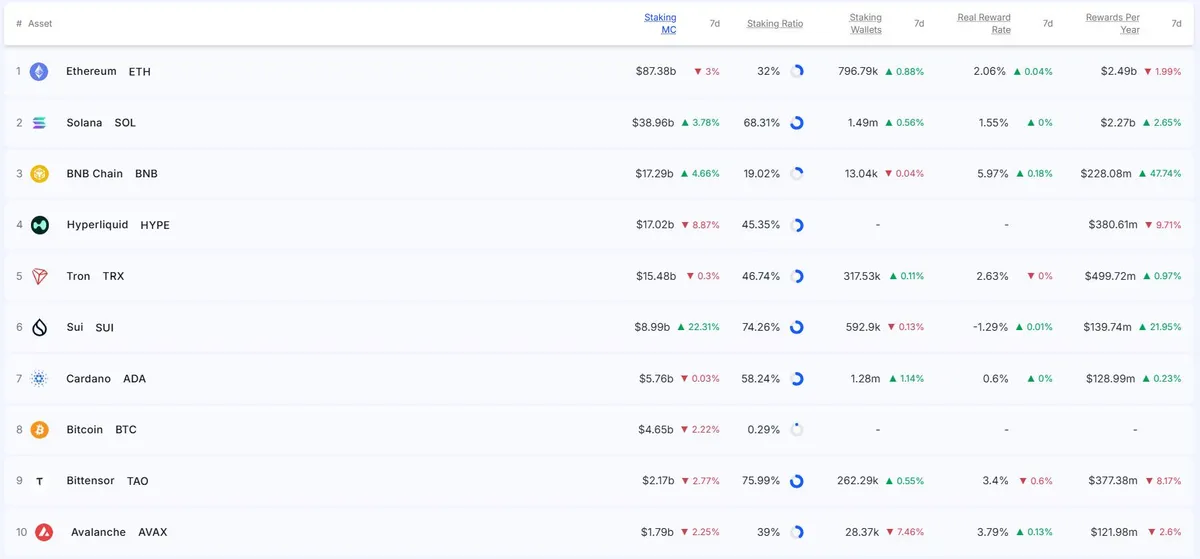Click the Bitcoin logo icon
1200x559 pixels.
(x=39, y=430)
